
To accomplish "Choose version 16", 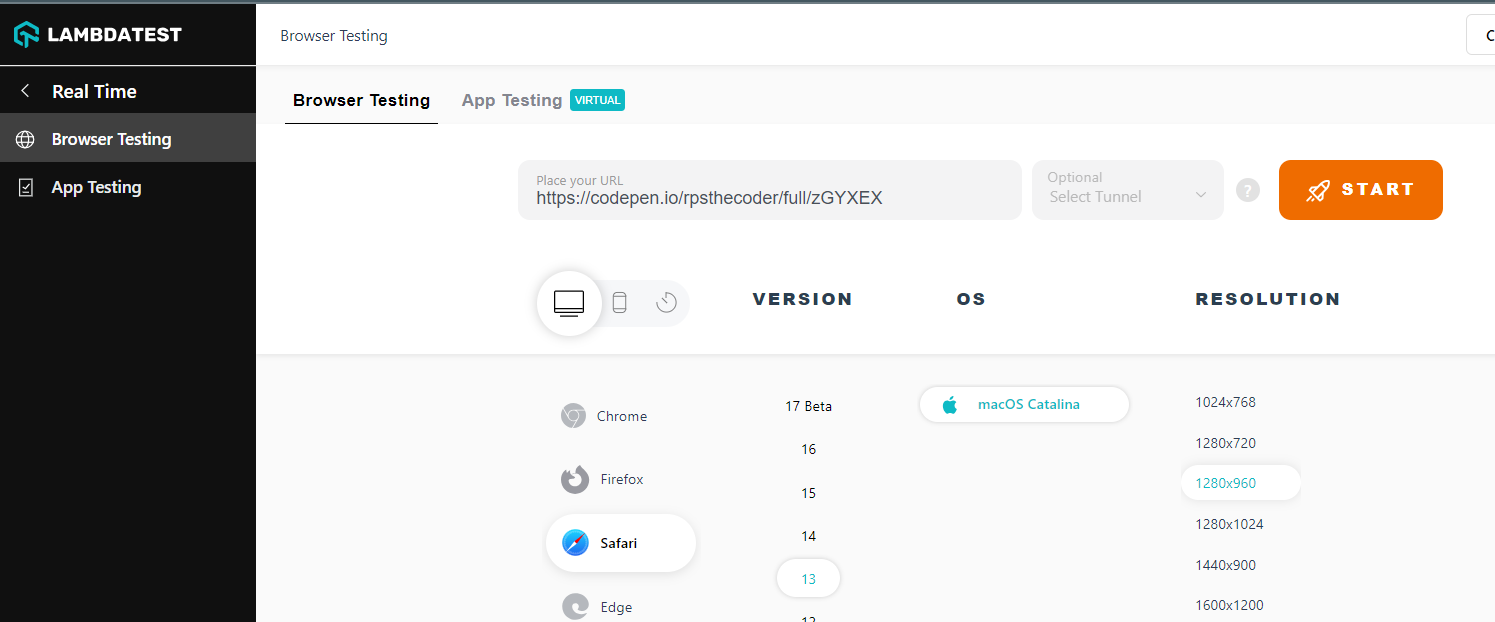I will [x=809, y=449].
